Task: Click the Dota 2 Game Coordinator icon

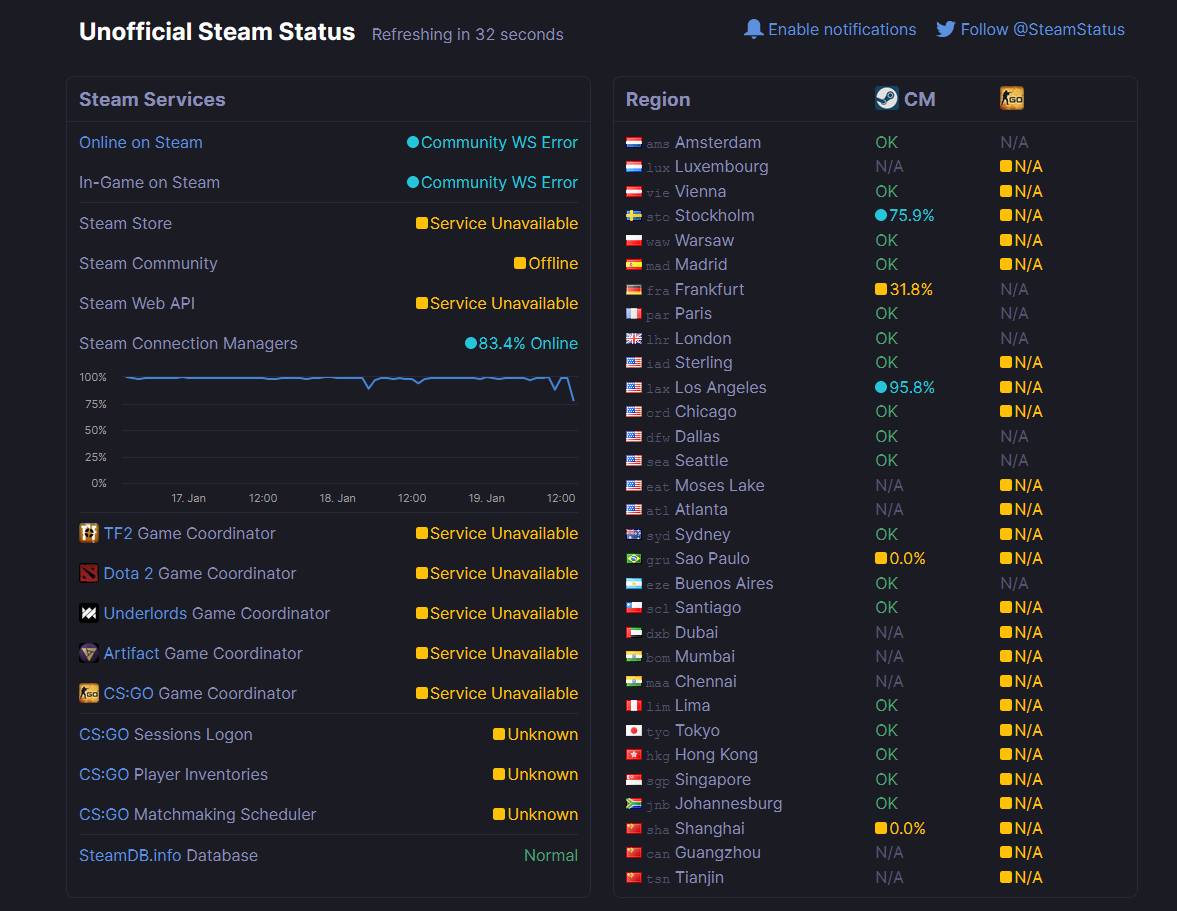Action: click(x=89, y=573)
